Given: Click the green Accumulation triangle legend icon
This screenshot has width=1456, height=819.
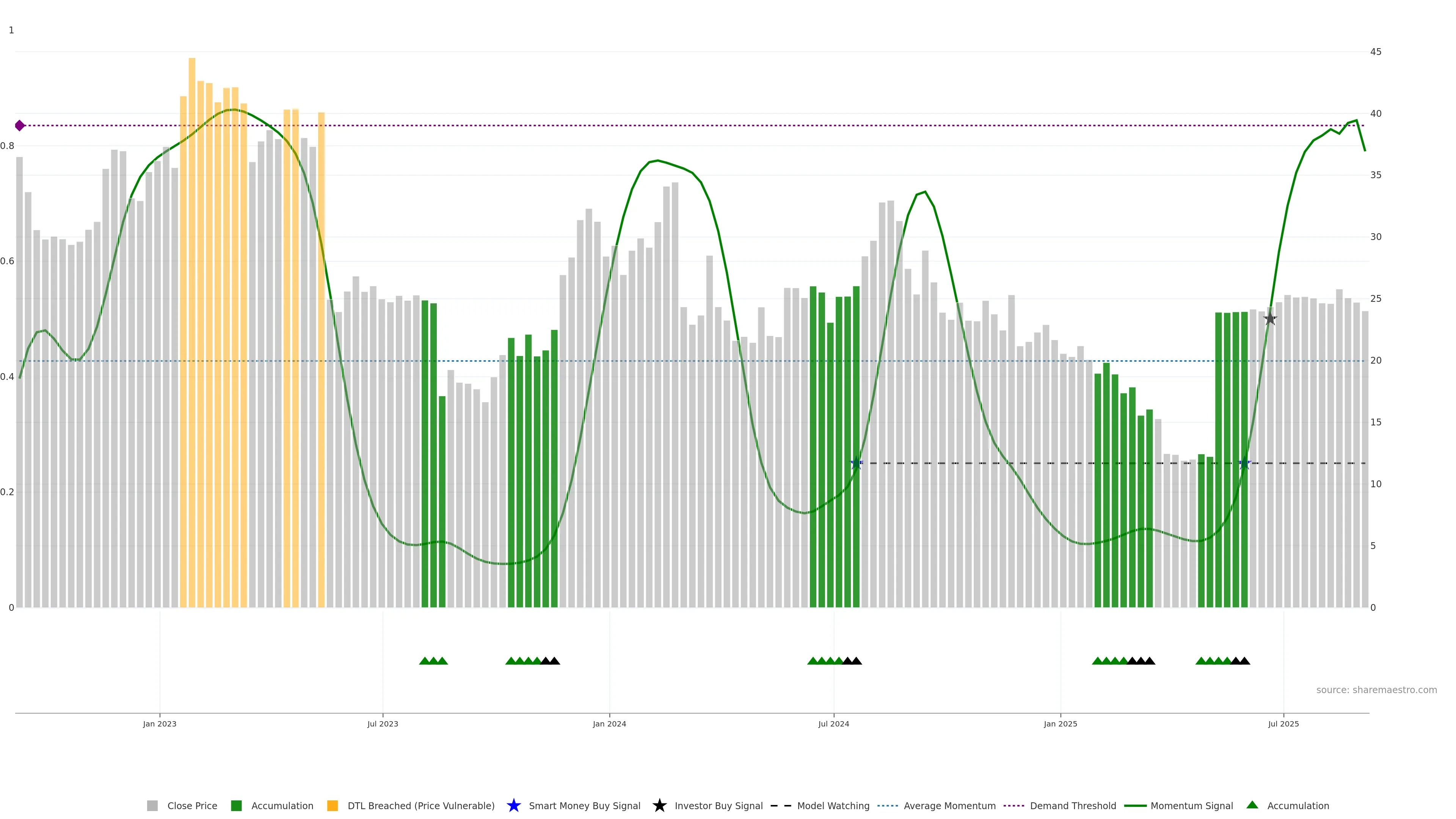Looking at the screenshot, I should click(x=1252, y=805).
